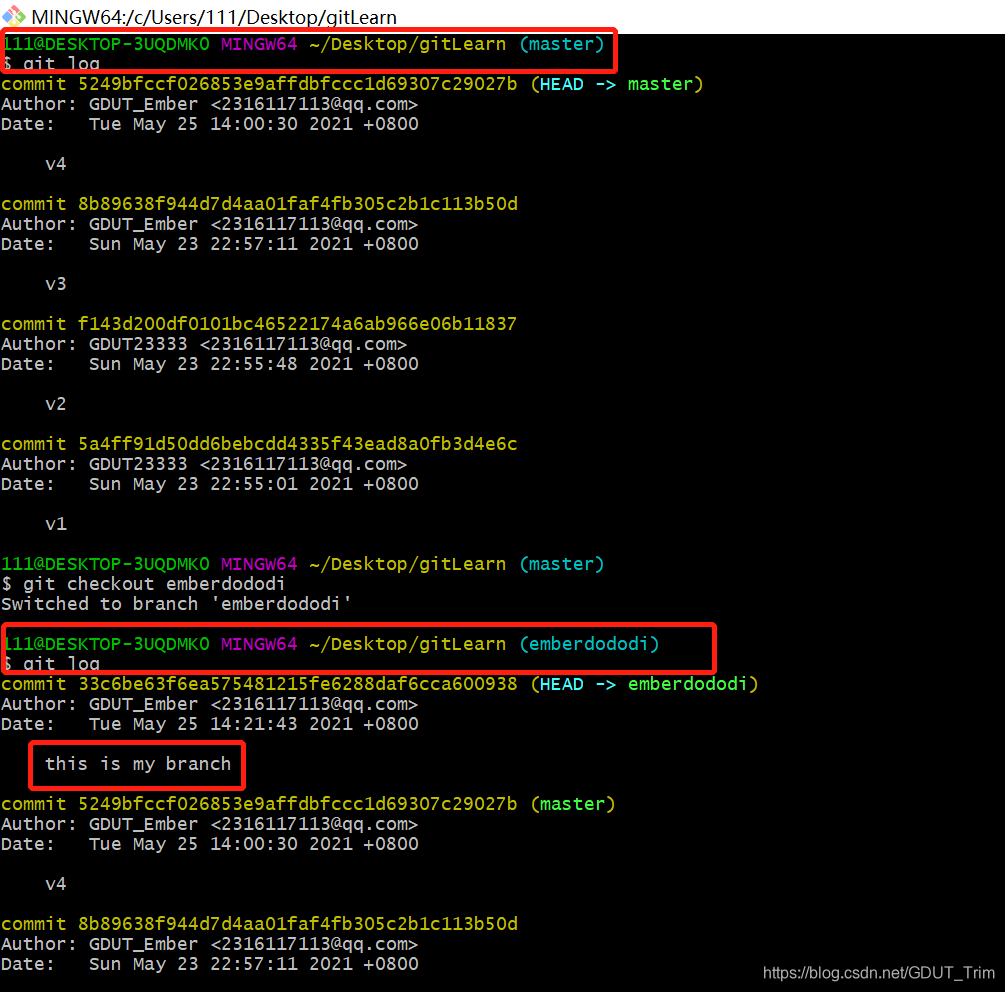Click commit hash f143d200df0101bc line
The height and width of the screenshot is (992, 1005).
click(259, 324)
